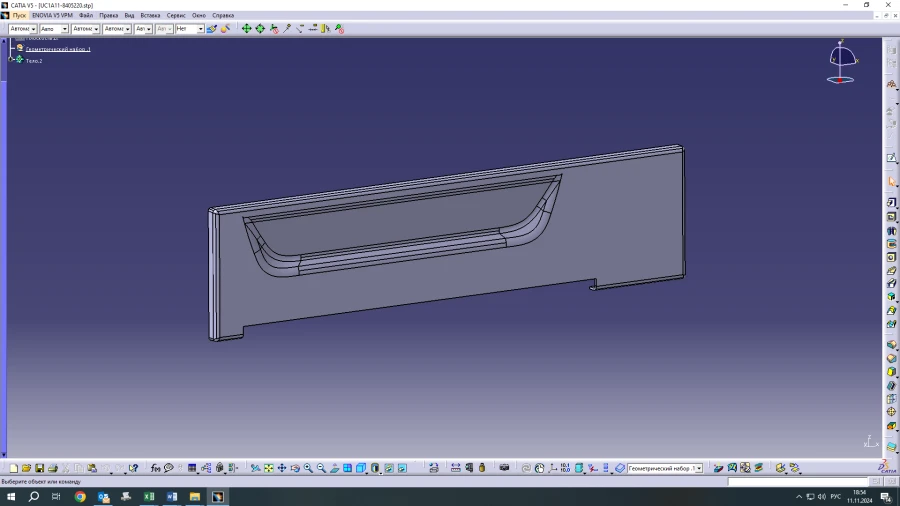Click the Пуск start menu item
Viewport: 900px width, 506px height.
[x=19, y=16]
